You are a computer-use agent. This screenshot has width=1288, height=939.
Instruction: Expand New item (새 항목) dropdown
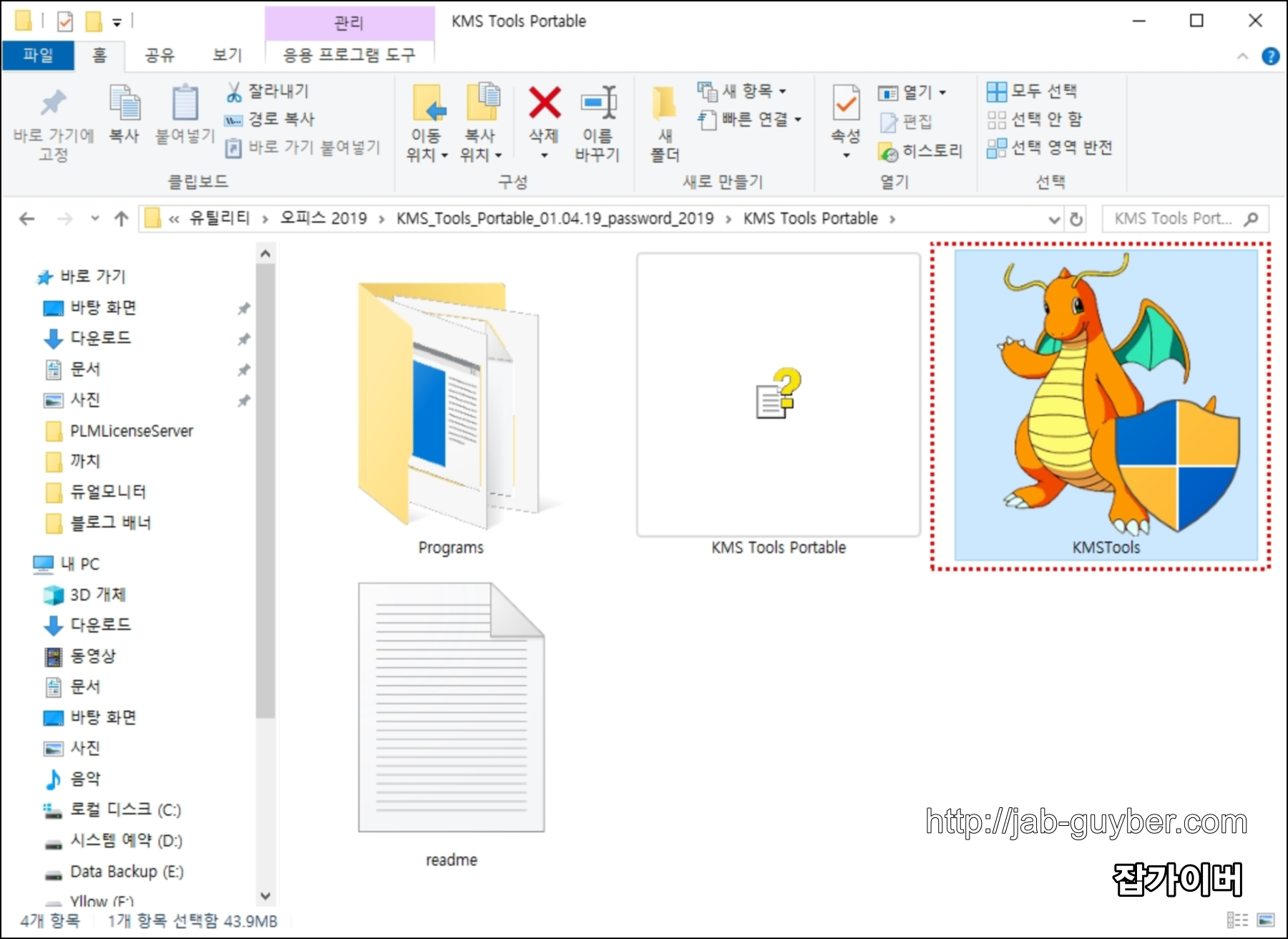click(x=742, y=91)
